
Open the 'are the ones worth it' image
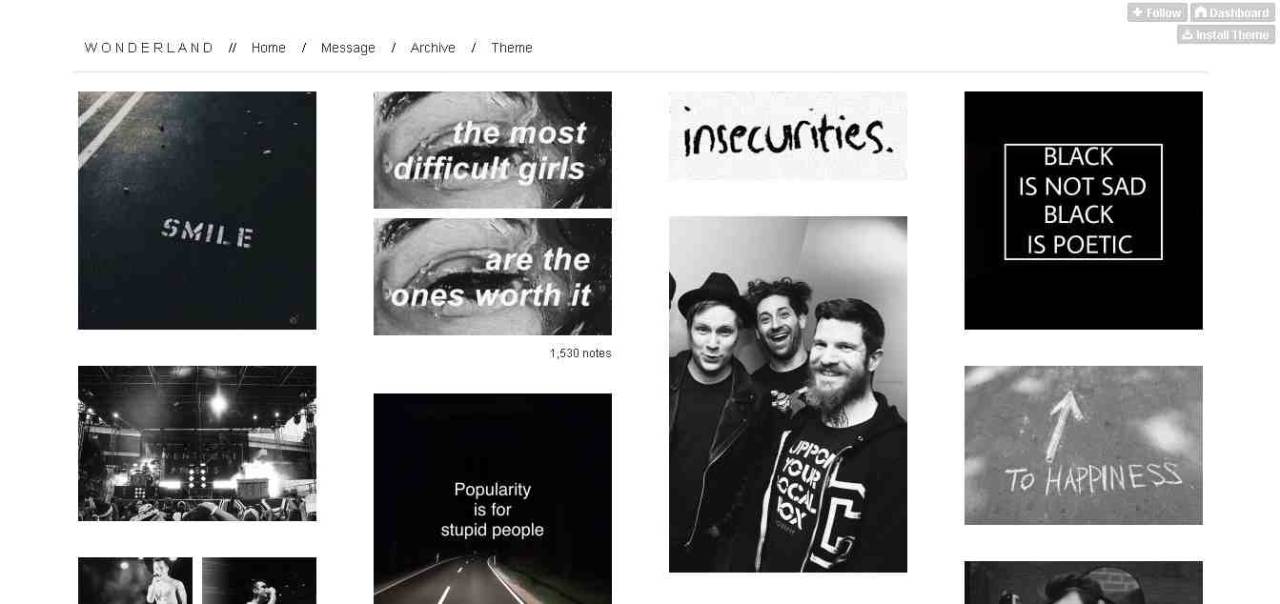pos(492,276)
